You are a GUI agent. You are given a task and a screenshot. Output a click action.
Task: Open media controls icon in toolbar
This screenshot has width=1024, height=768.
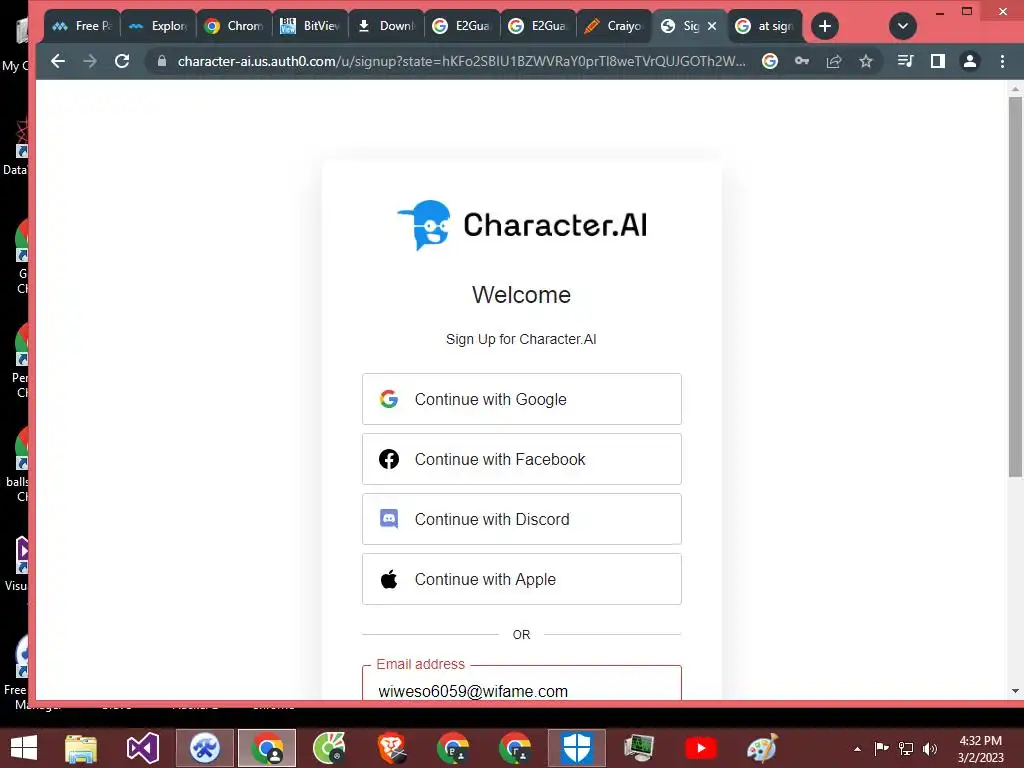click(906, 61)
